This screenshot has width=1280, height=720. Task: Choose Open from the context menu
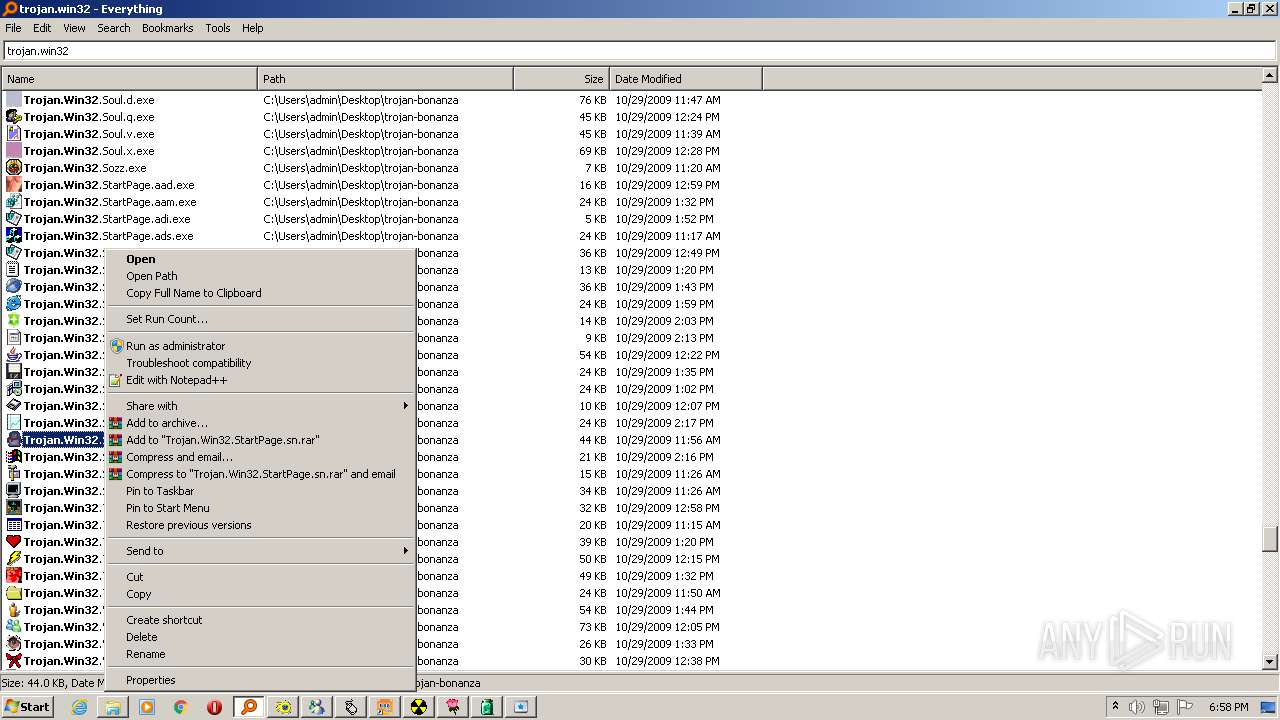pyautogui.click(x=260, y=259)
